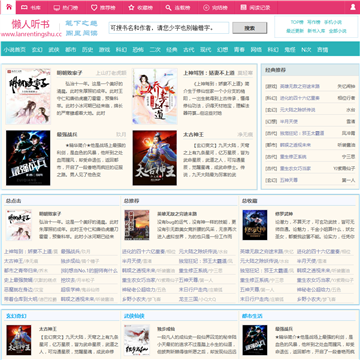This screenshot has width=360, height=360.
Task: Open 都市之青帝归来 in 总点击 list
Action: point(22,271)
